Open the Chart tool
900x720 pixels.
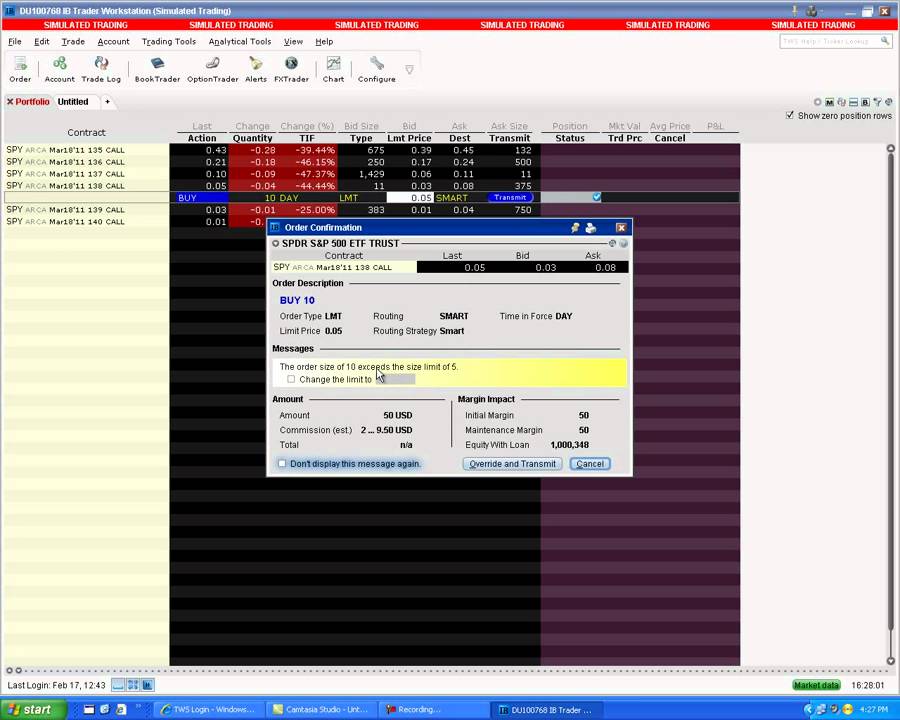click(333, 69)
